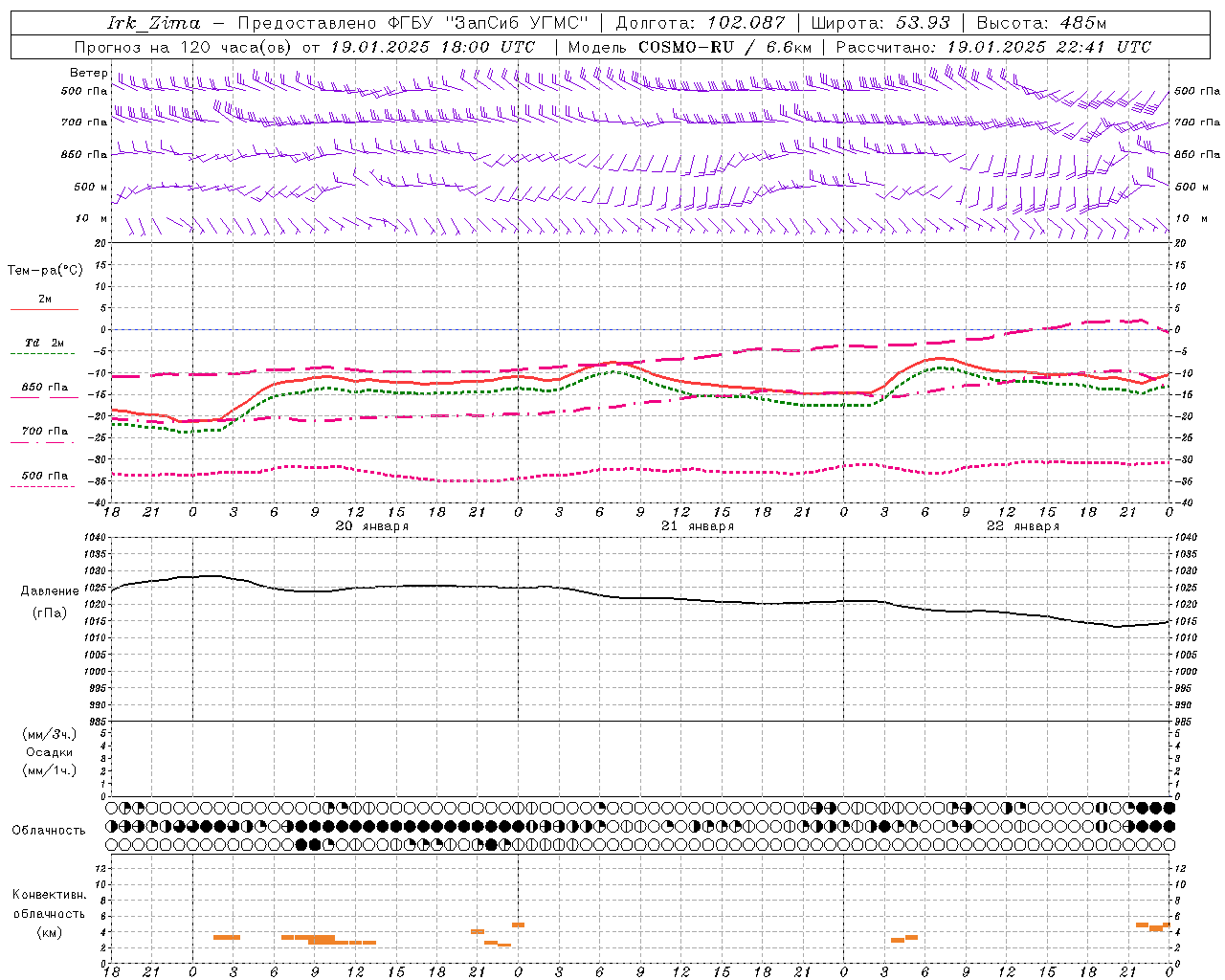Click the "(гПа)" unit label below Давление

50,613
